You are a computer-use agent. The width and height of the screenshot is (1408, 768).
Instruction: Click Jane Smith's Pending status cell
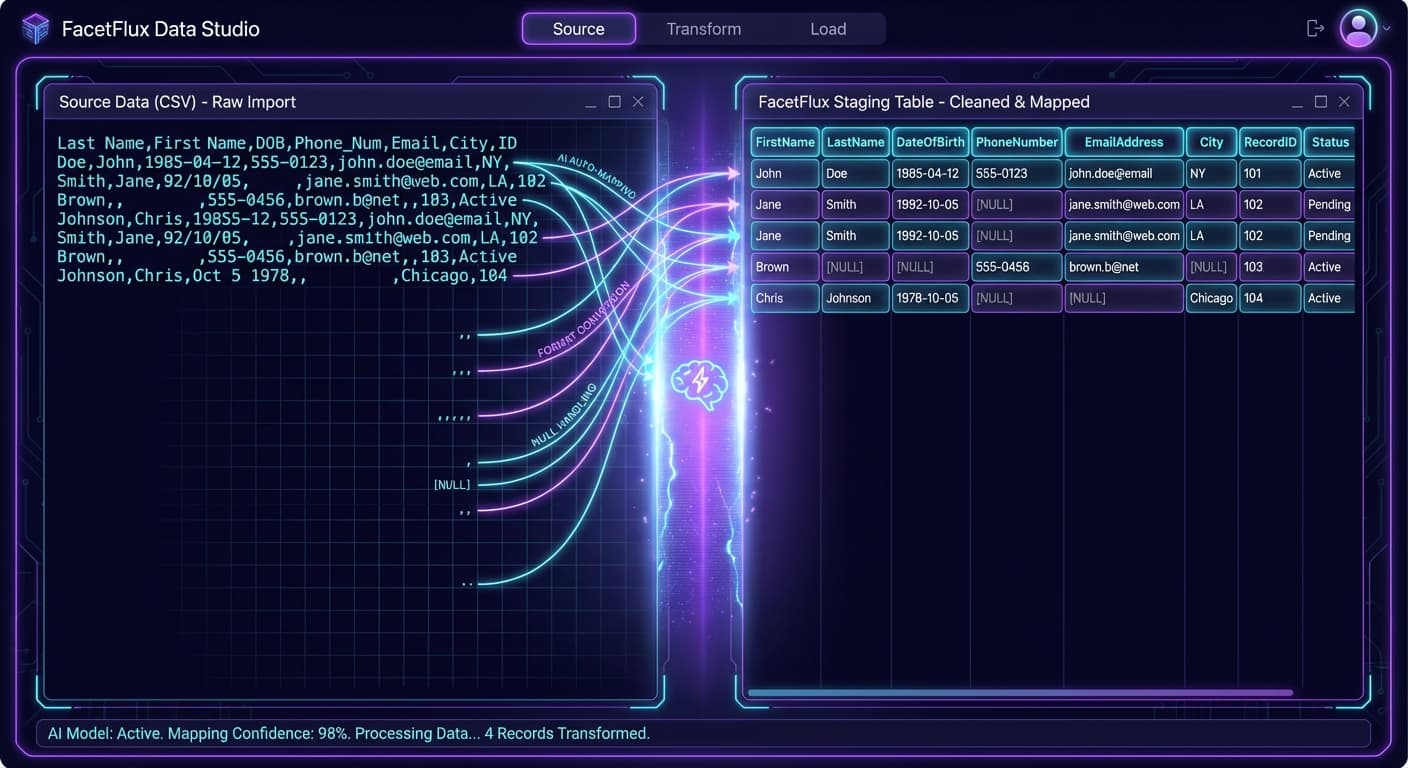(1328, 204)
